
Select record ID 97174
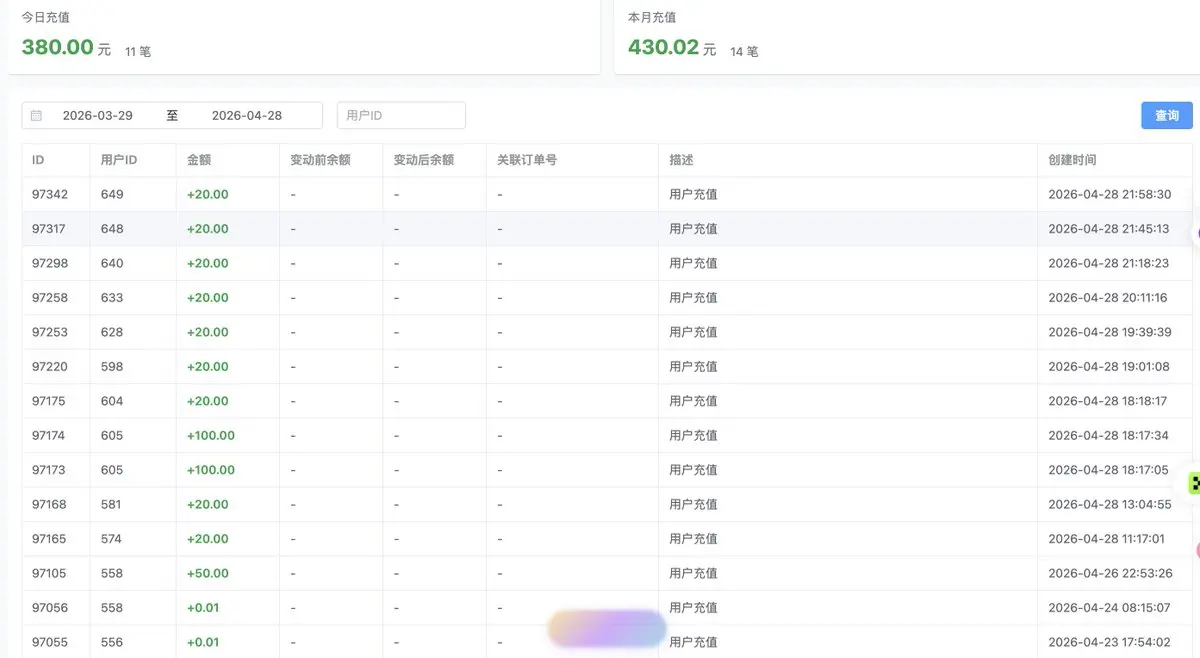tap(49, 436)
